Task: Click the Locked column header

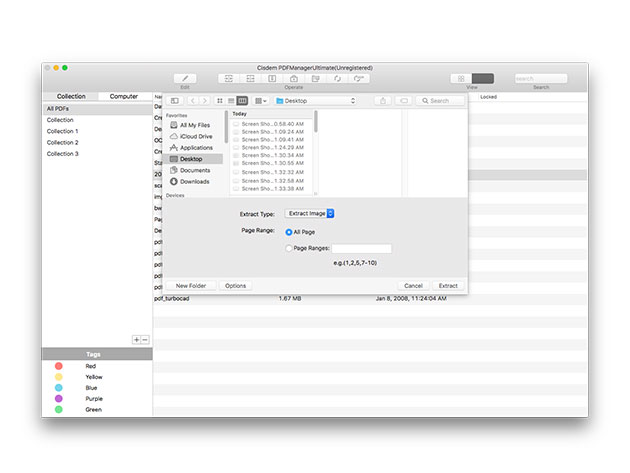Action: point(489,97)
